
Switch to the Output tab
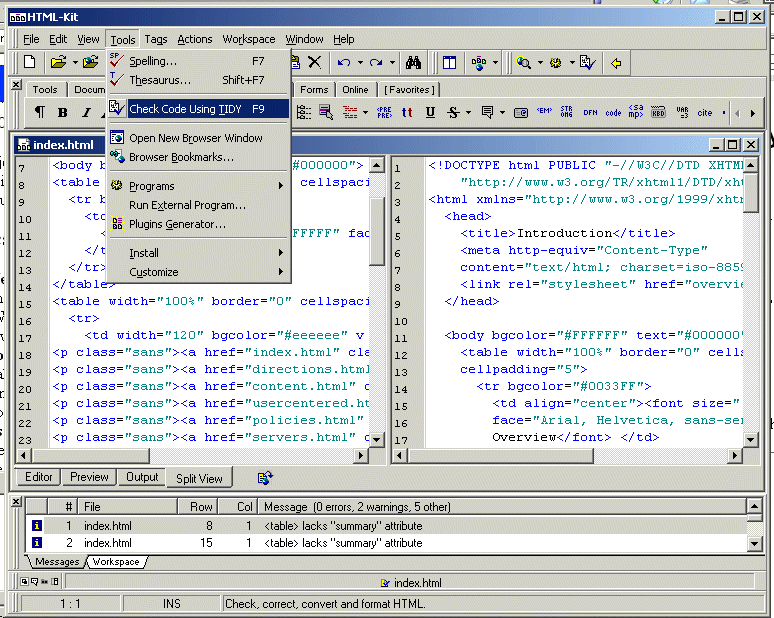(x=142, y=477)
